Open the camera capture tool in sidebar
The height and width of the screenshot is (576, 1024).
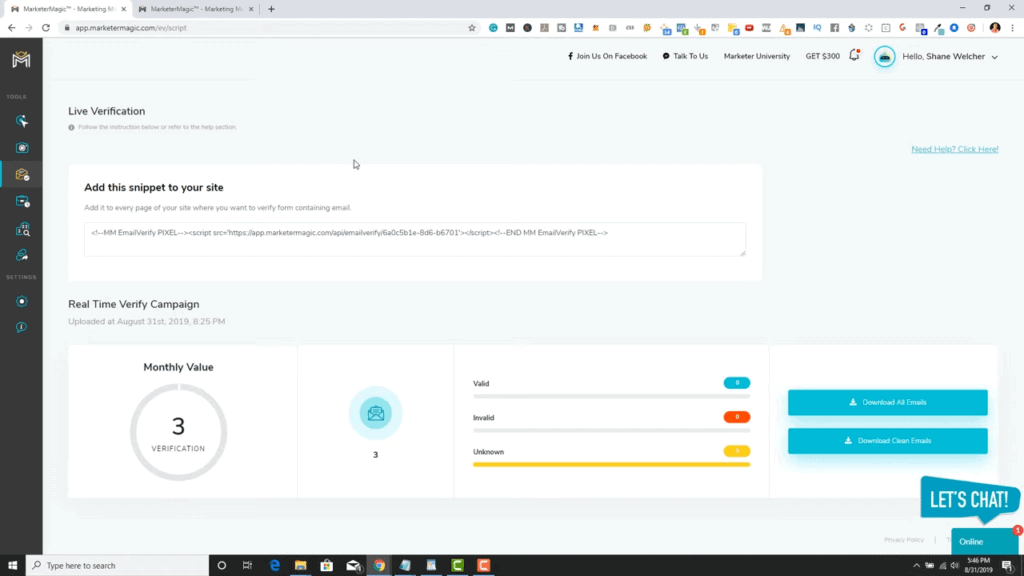click(22, 148)
